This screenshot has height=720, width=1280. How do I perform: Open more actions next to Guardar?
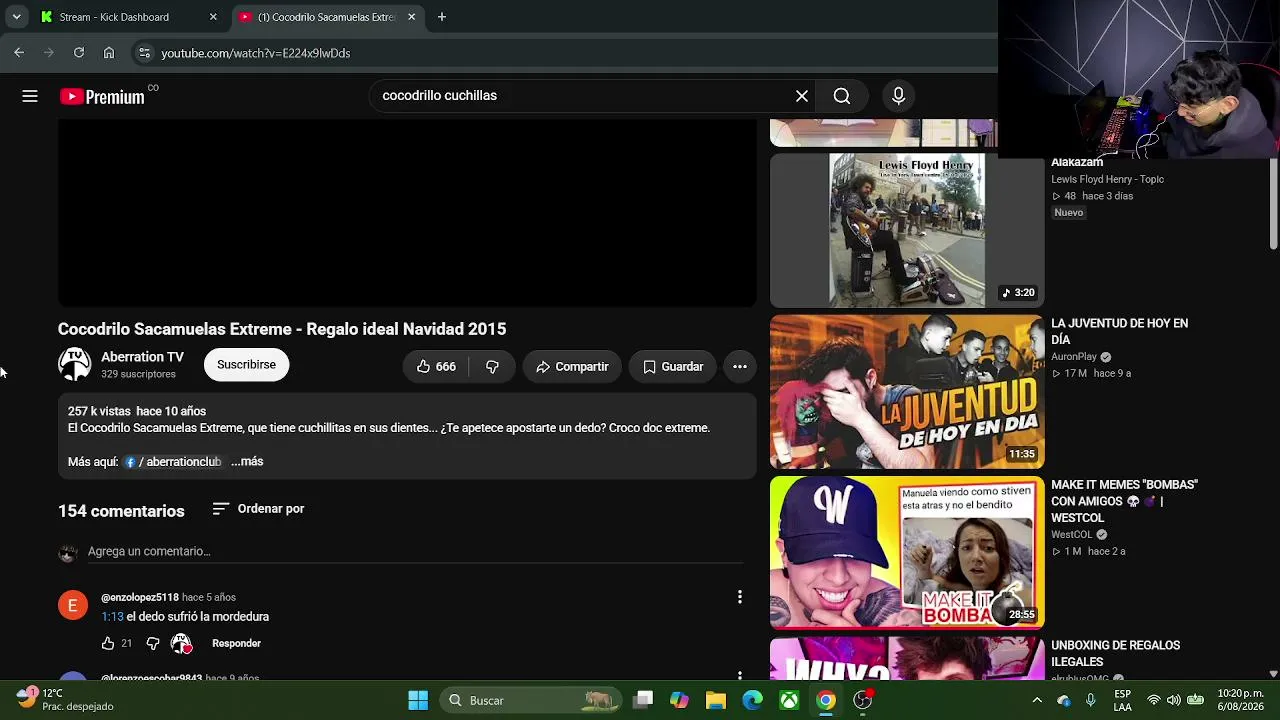[740, 366]
